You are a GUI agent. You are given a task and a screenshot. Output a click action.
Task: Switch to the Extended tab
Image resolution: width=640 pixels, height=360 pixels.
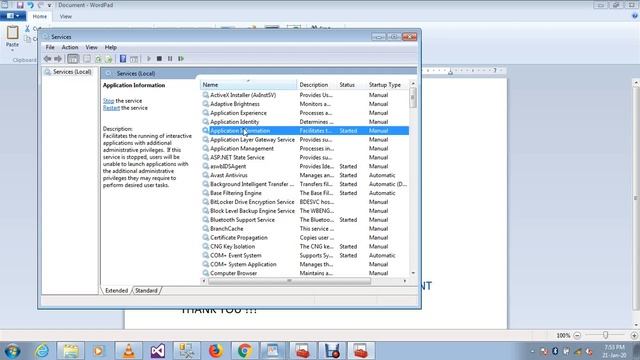click(x=116, y=291)
